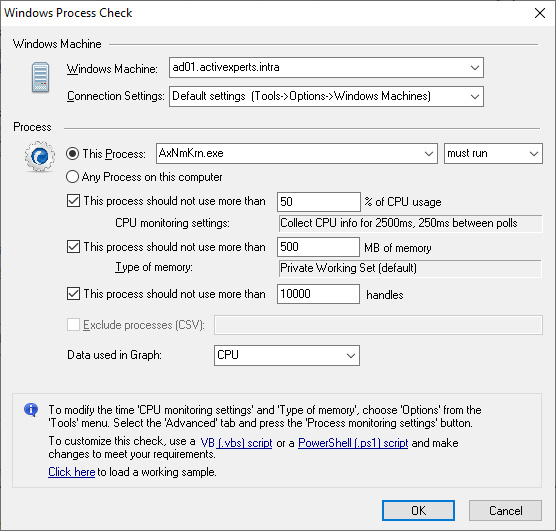
Task: Open the VB (.vbs) script link
Action: point(236,443)
